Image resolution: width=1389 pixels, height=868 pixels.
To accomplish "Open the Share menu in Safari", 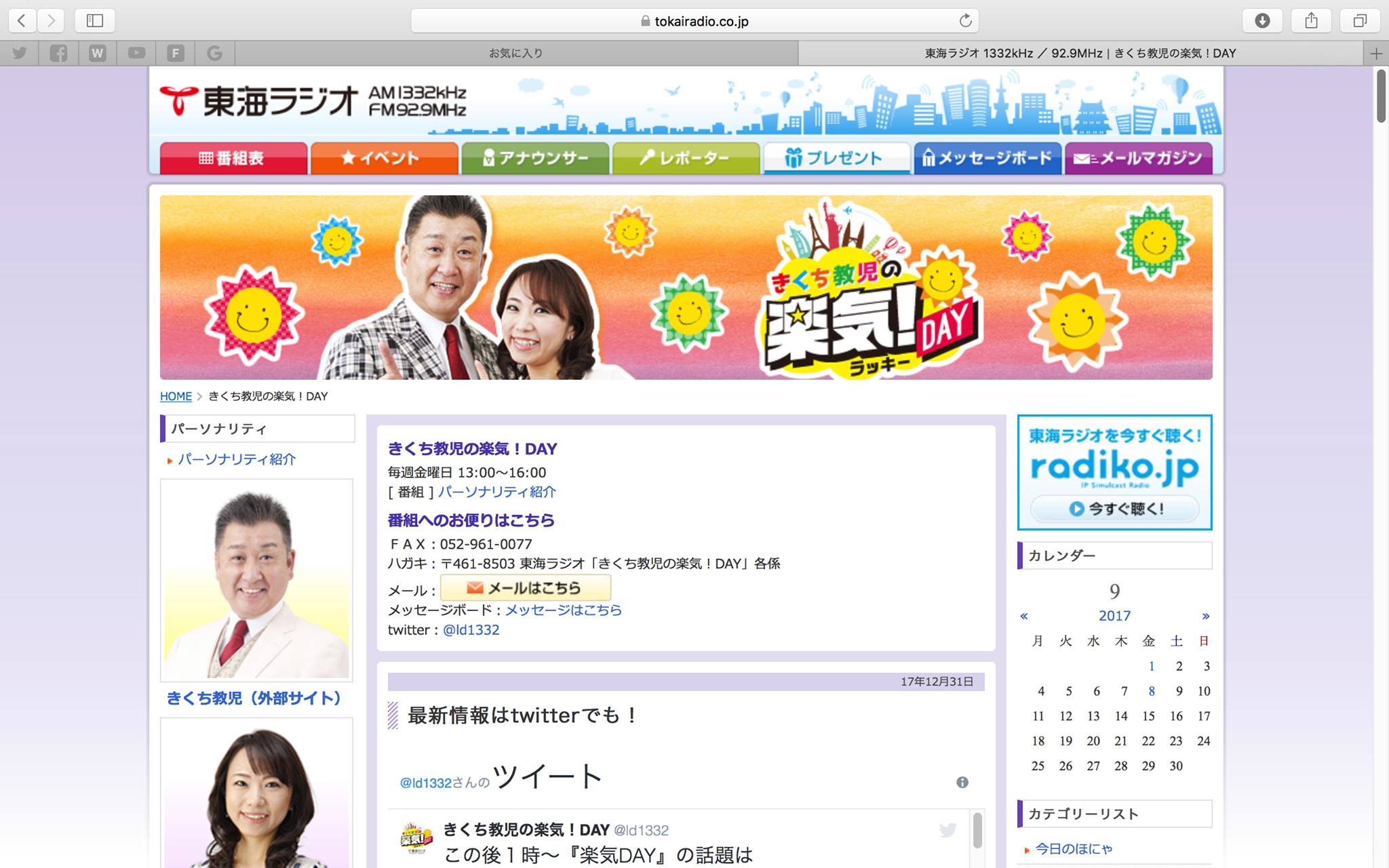I will pos(1312,21).
